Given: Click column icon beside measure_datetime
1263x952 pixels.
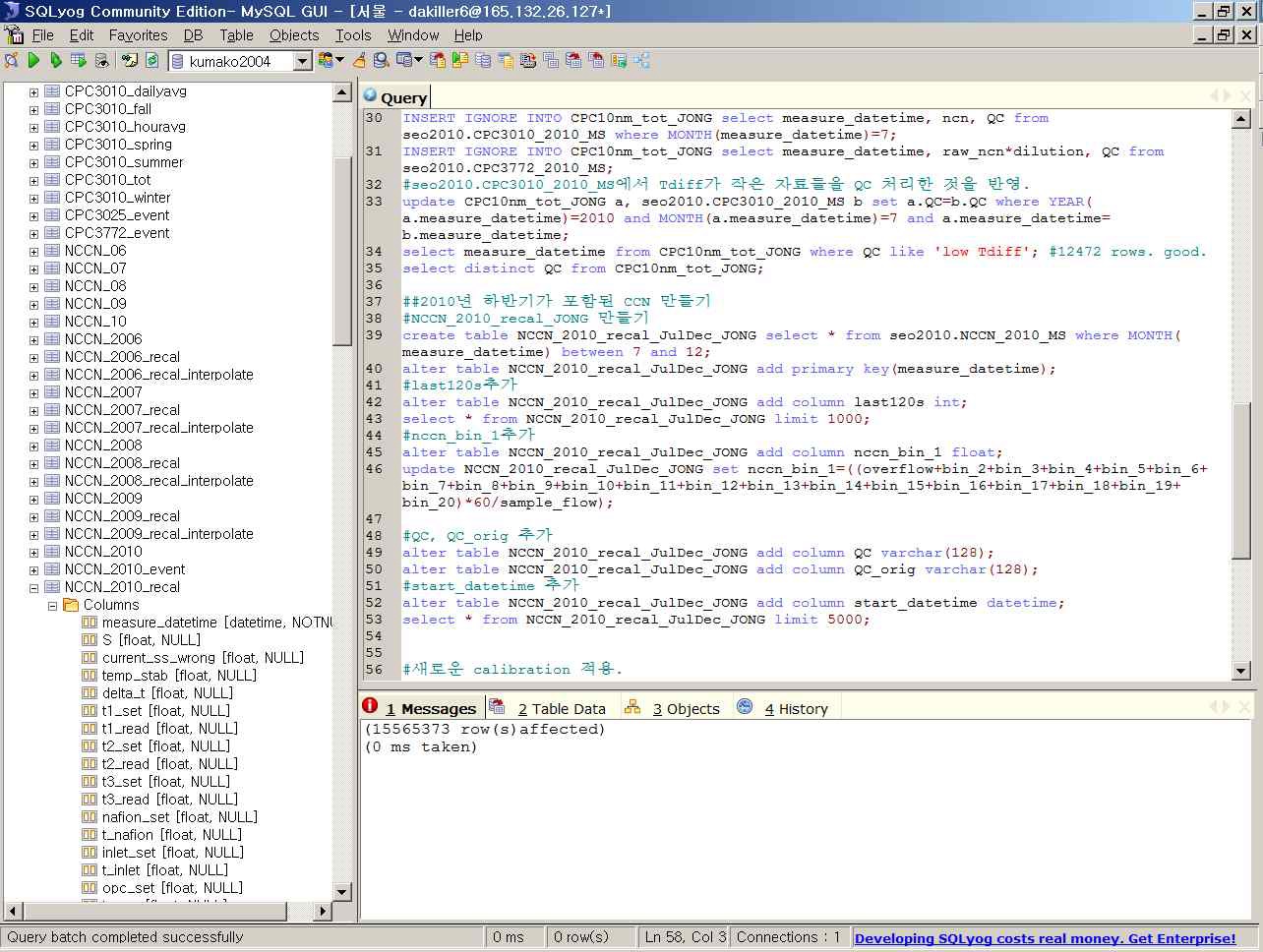Looking at the screenshot, I should tap(90, 623).
